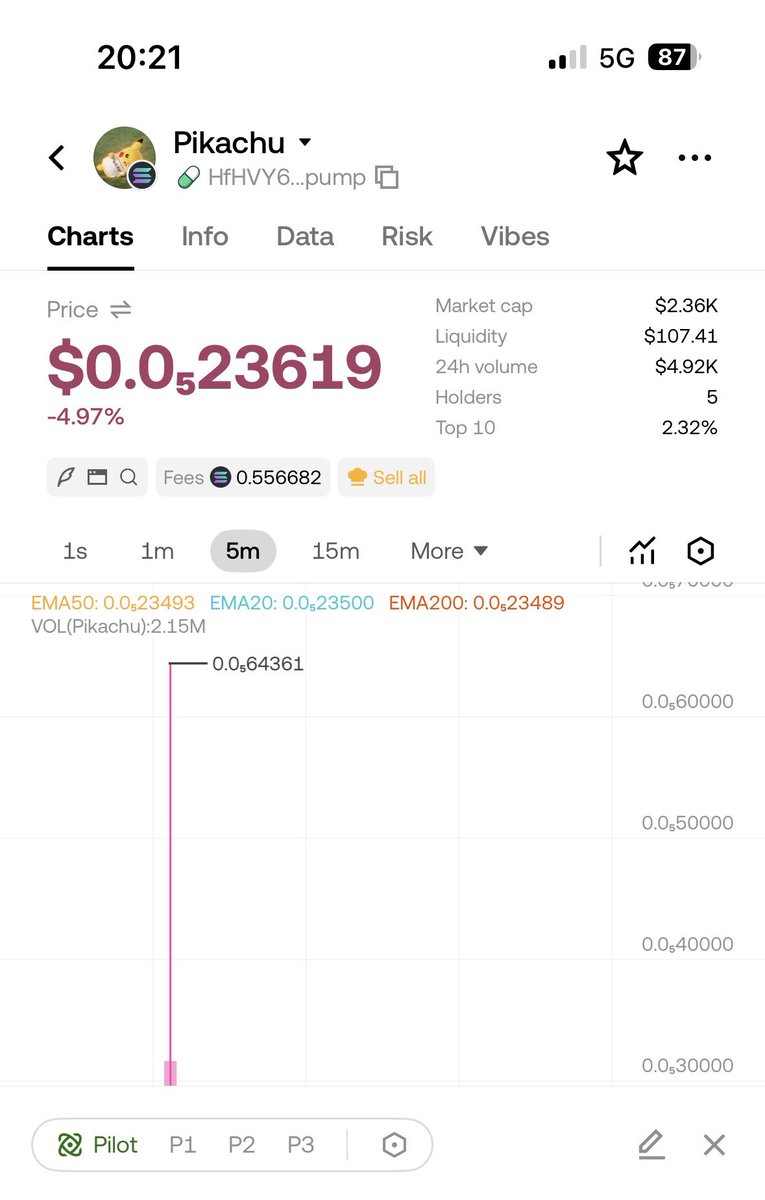Open the Data tab
This screenshot has height=1200, width=765.
[x=305, y=237]
